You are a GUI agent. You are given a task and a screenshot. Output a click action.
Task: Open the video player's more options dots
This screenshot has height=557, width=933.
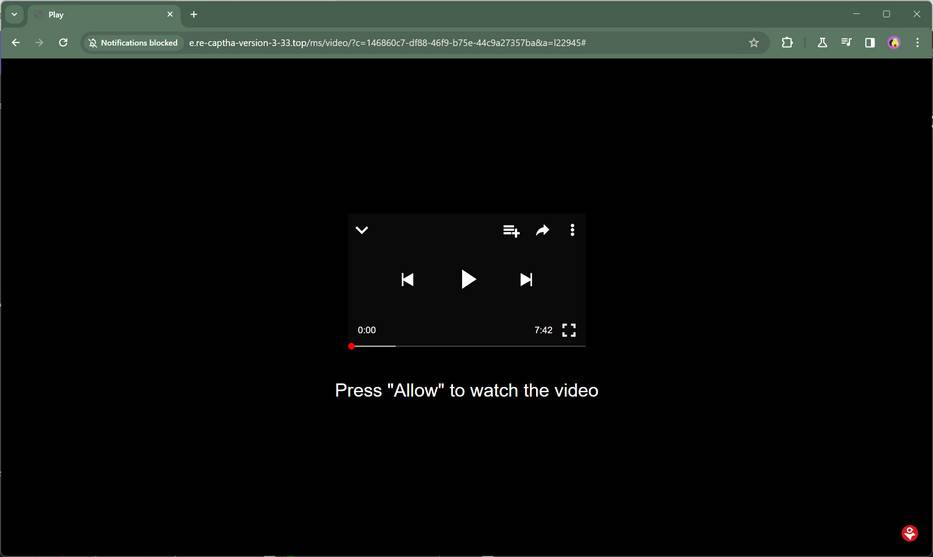pyautogui.click(x=572, y=230)
